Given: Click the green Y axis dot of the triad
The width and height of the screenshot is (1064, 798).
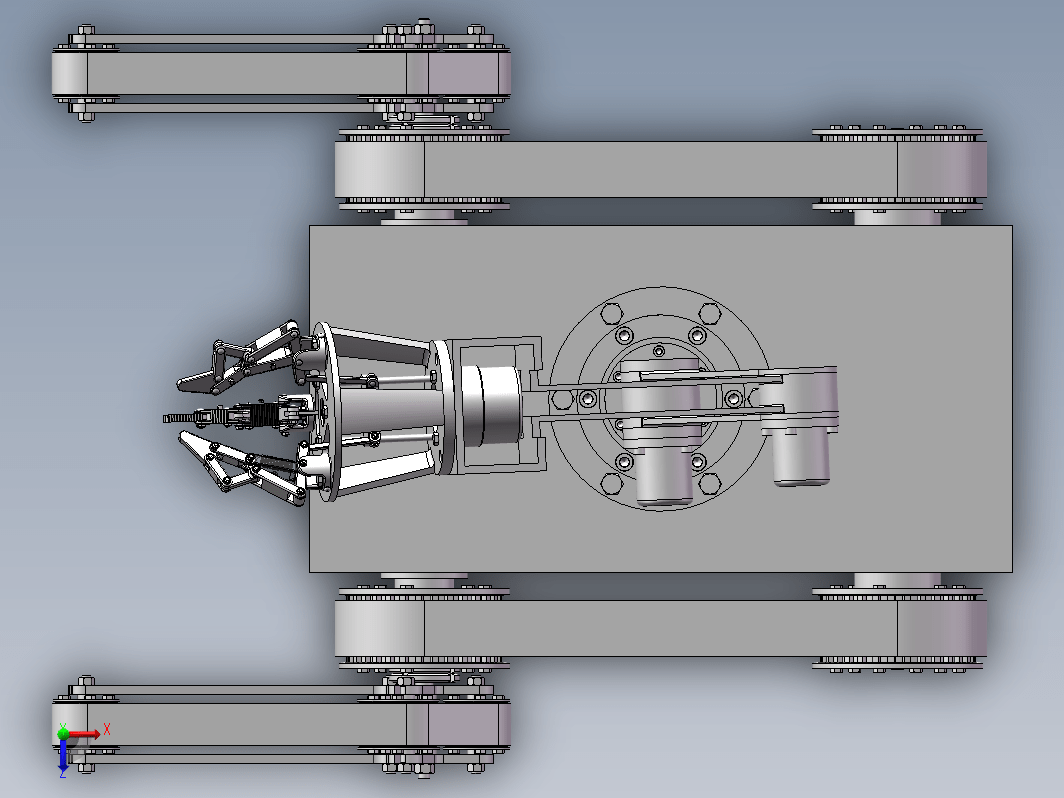Looking at the screenshot, I should (63, 734).
